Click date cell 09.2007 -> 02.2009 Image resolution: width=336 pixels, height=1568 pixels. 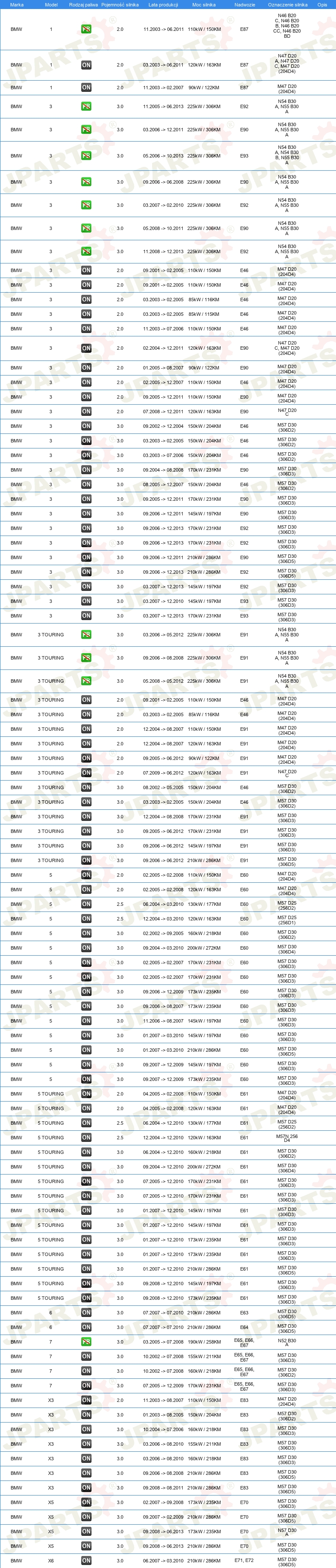click(x=163, y=1517)
